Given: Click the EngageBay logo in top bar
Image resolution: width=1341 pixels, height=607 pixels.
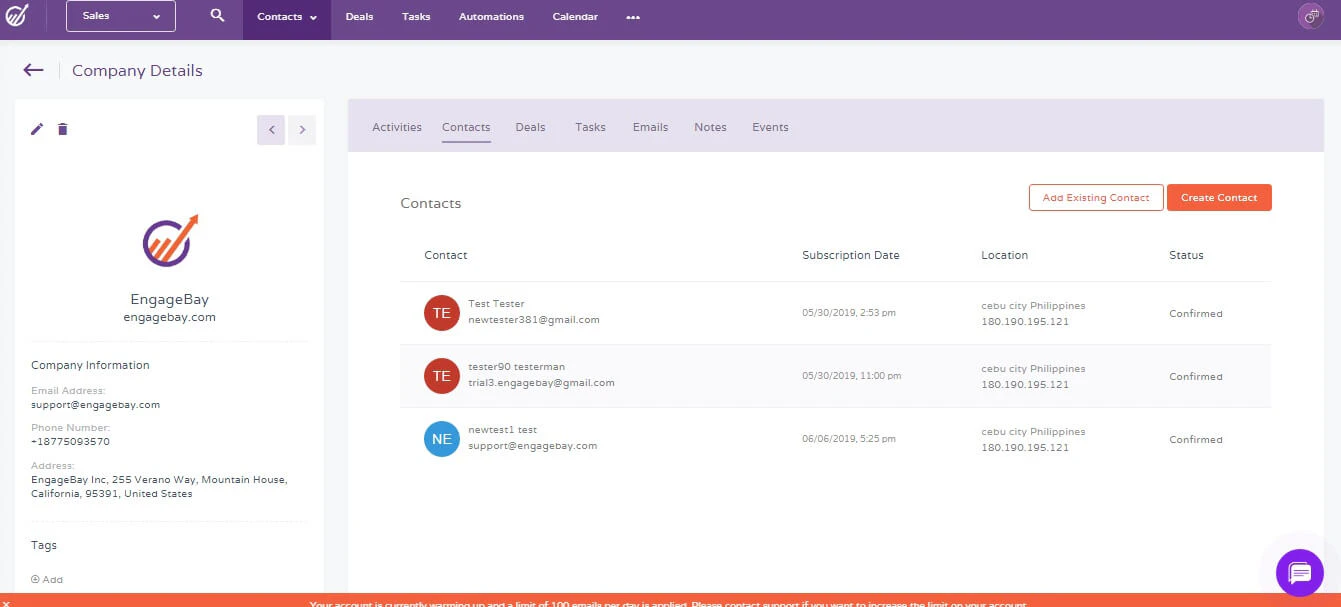Looking at the screenshot, I should click(x=17, y=16).
